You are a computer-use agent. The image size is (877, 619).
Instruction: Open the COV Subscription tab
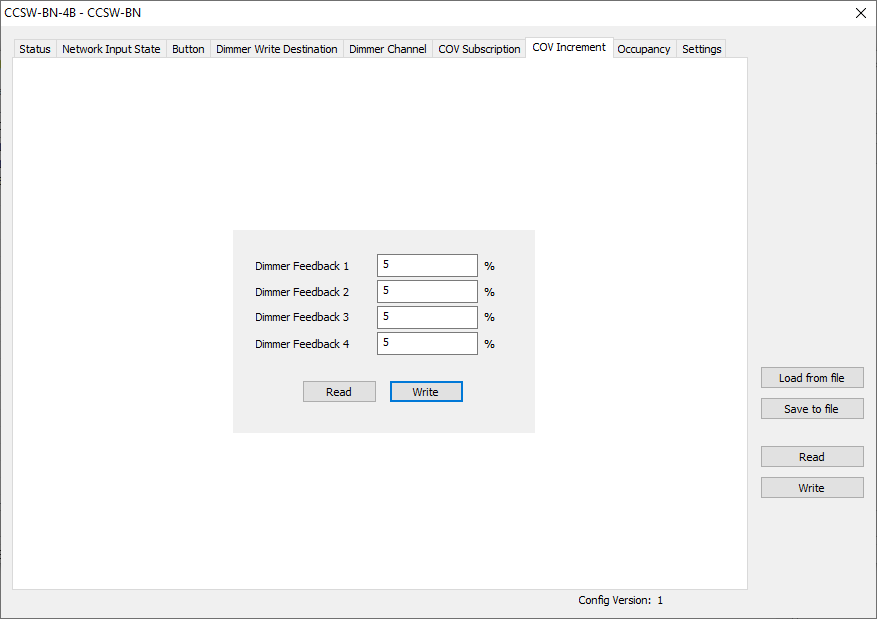pyautogui.click(x=479, y=49)
